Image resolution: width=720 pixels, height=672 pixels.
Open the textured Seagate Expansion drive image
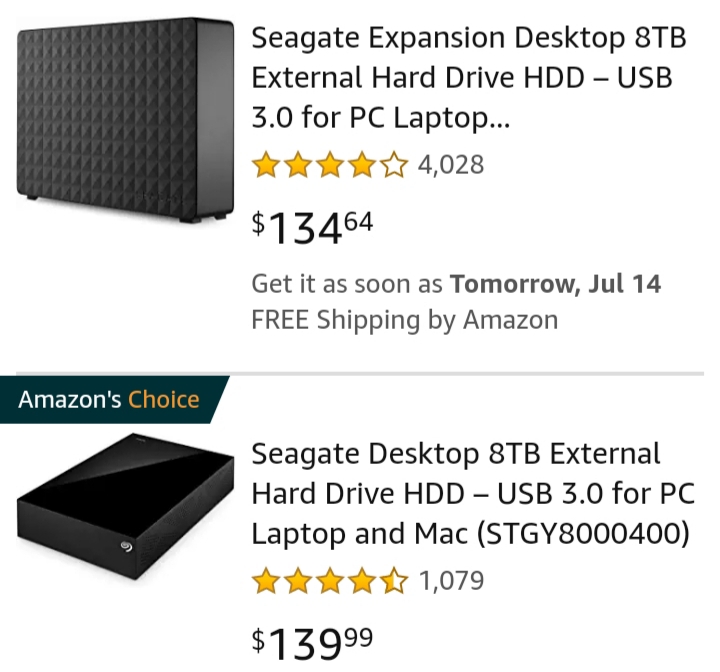tap(125, 120)
